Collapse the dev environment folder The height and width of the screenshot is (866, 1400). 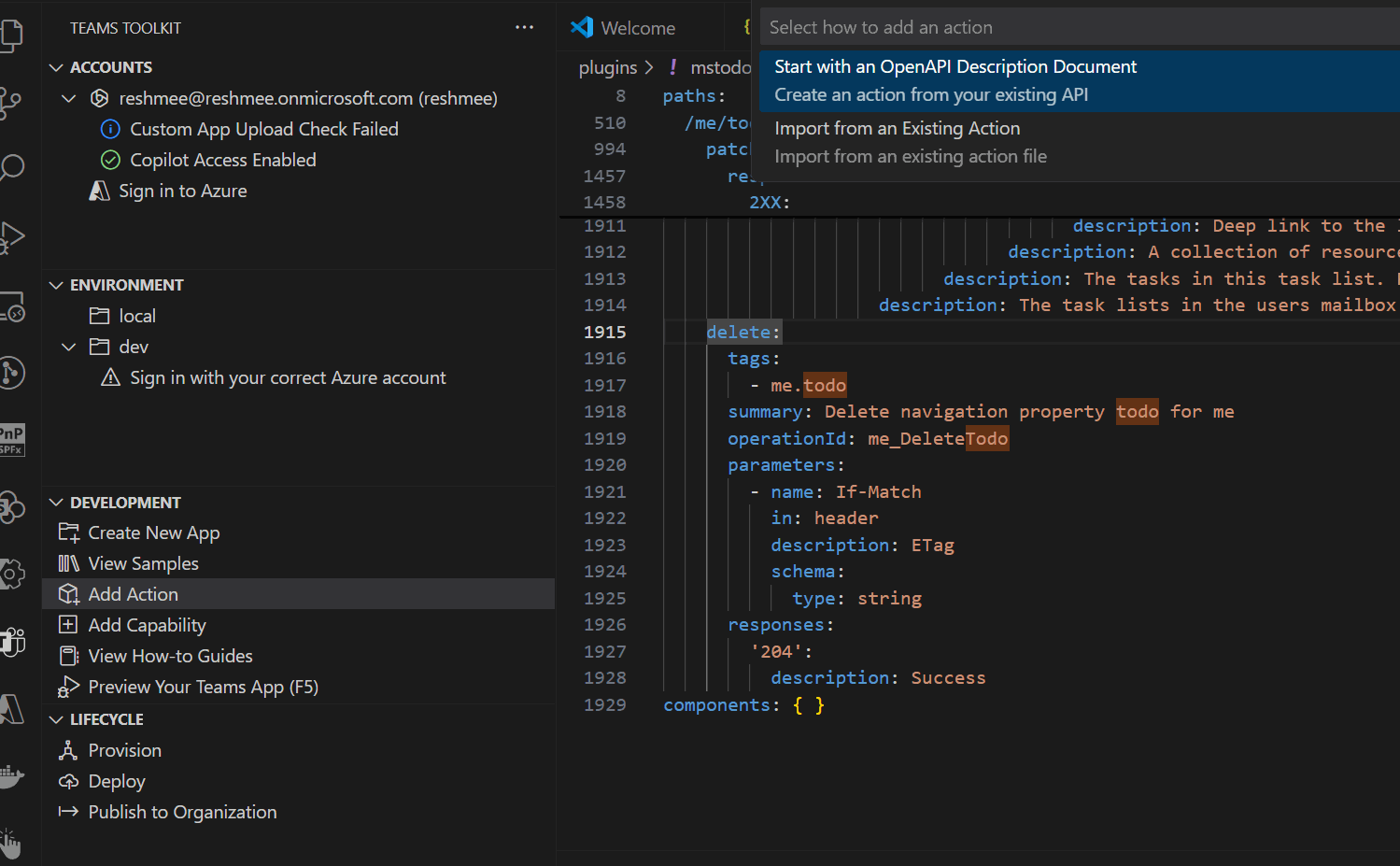[x=68, y=346]
